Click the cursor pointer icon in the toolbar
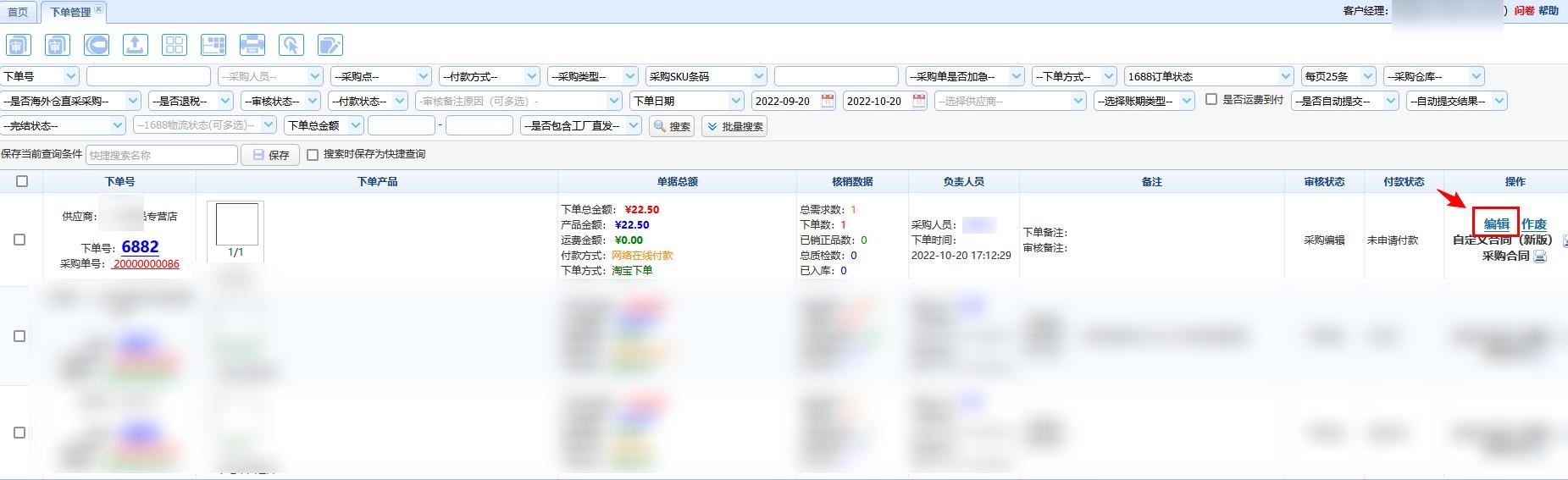 click(291, 45)
